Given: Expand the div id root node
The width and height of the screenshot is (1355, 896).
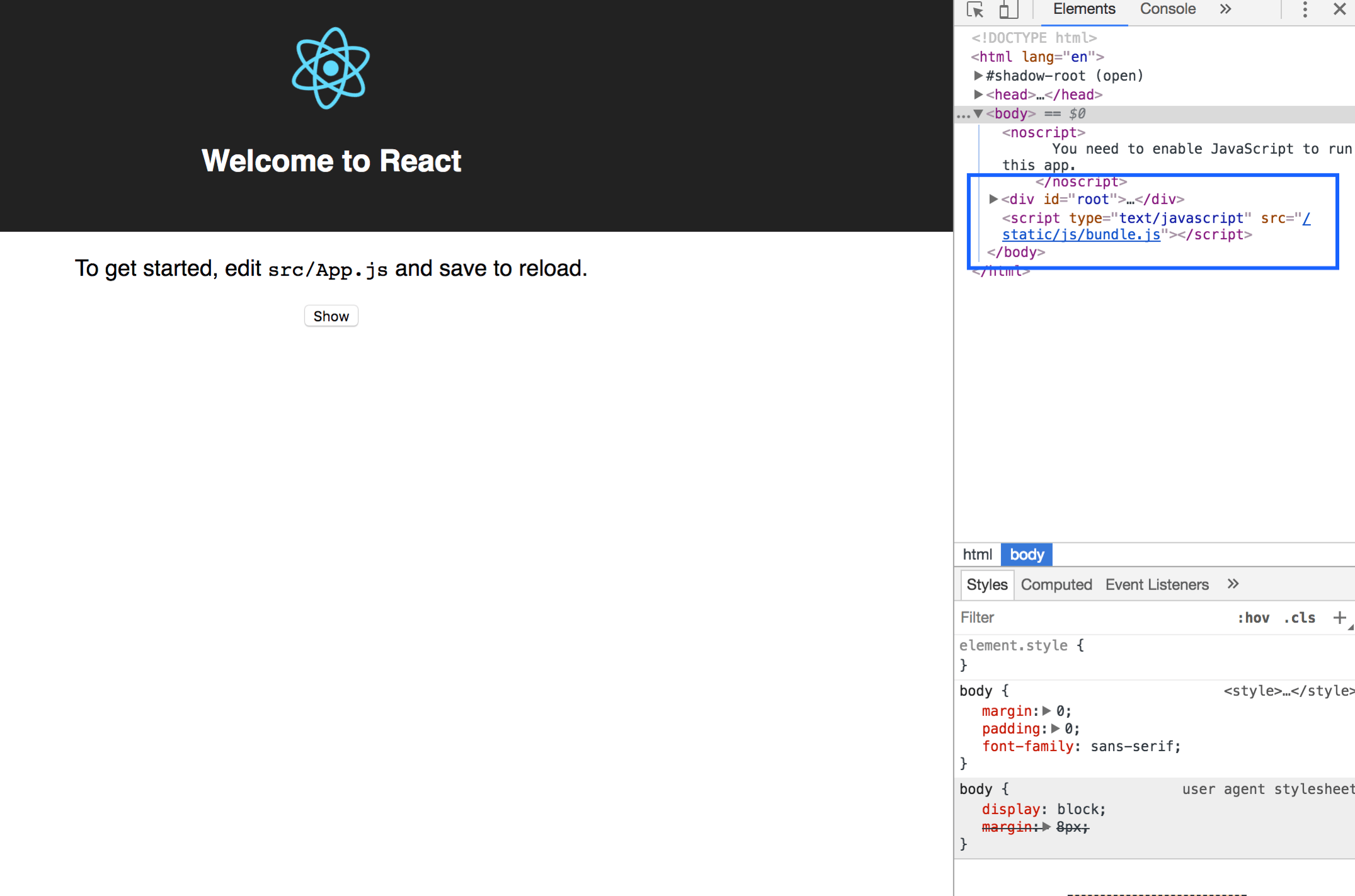Looking at the screenshot, I should pos(993,199).
